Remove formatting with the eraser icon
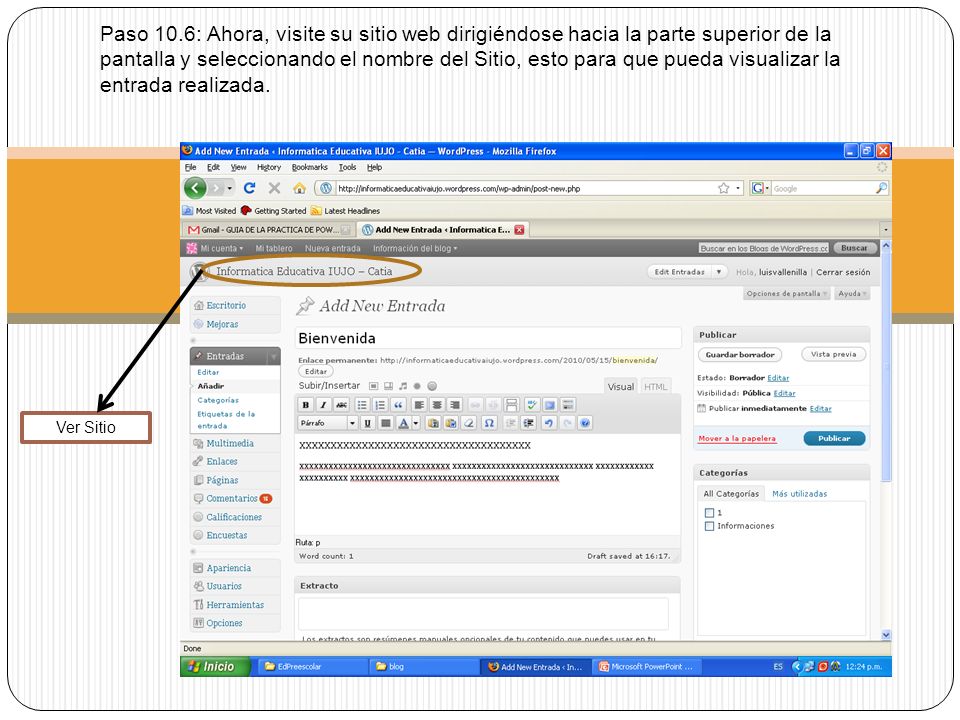This screenshot has height=720, width=960. tap(468, 423)
